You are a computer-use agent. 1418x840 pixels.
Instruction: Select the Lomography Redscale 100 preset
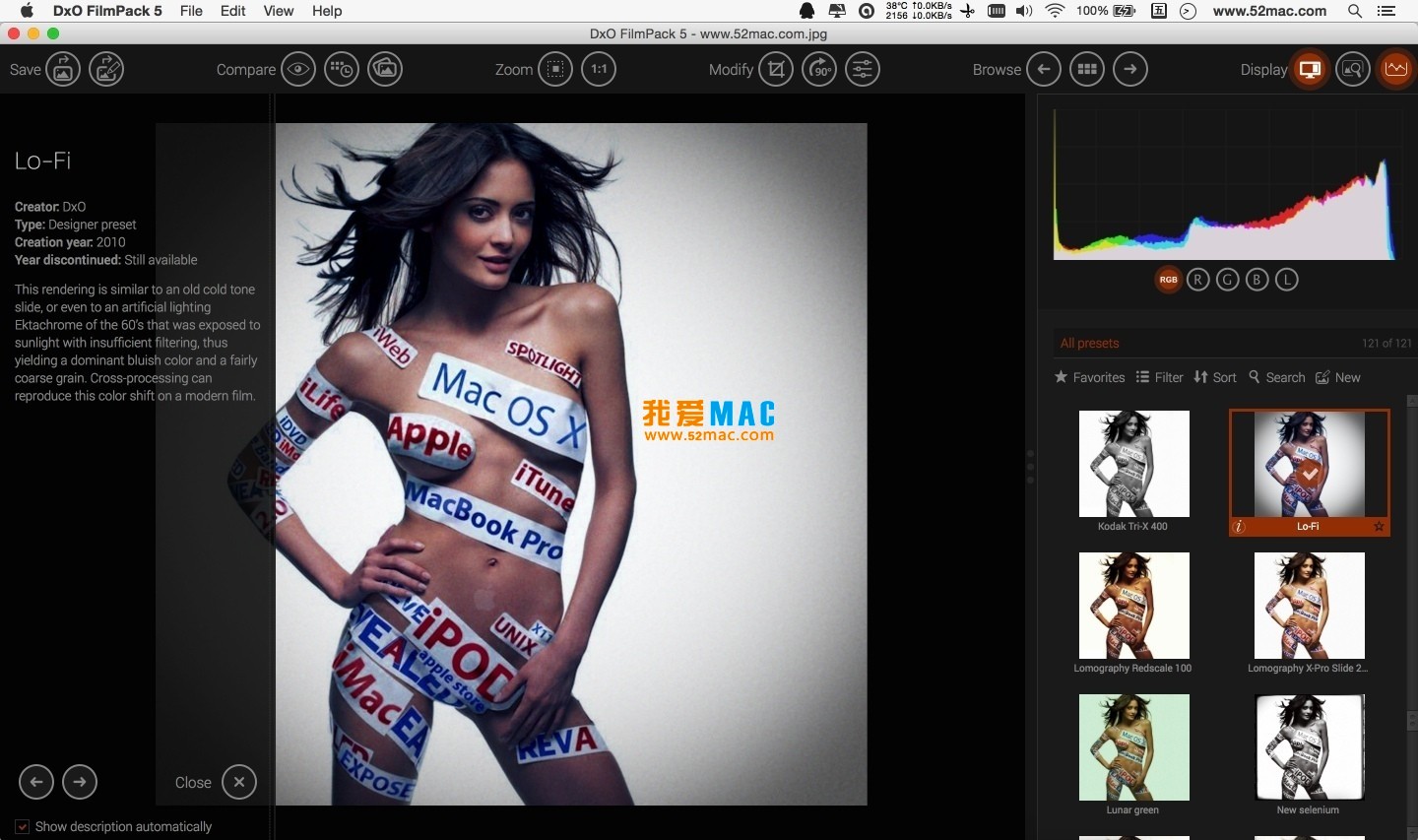(1133, 606)
